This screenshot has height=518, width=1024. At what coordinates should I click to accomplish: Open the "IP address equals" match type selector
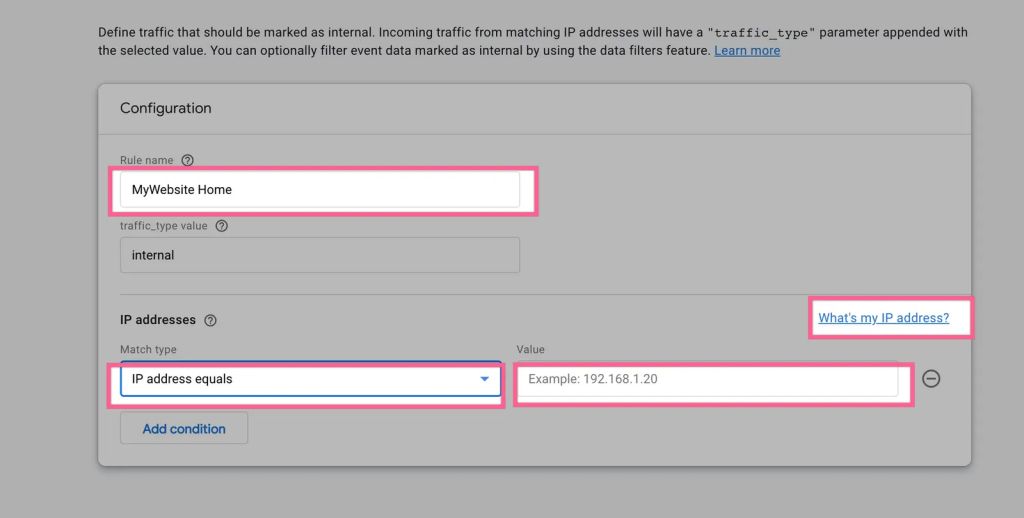(x=311, y=379)
